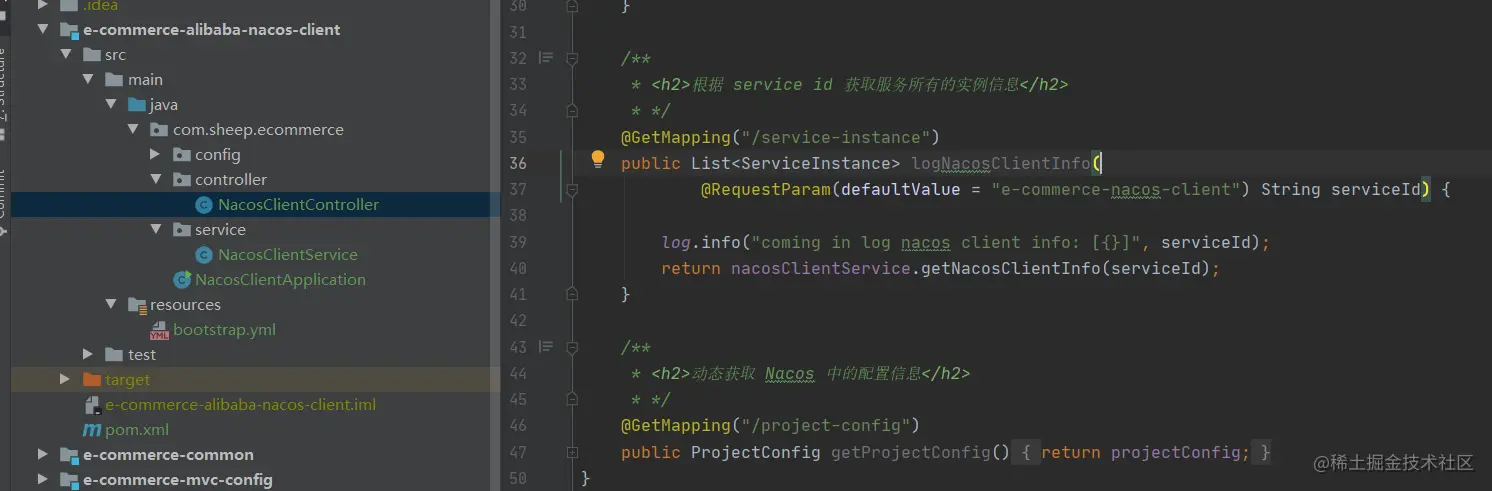
Task: Expand folded getProjectConfig method at line 47
Action: coord(572,452)
